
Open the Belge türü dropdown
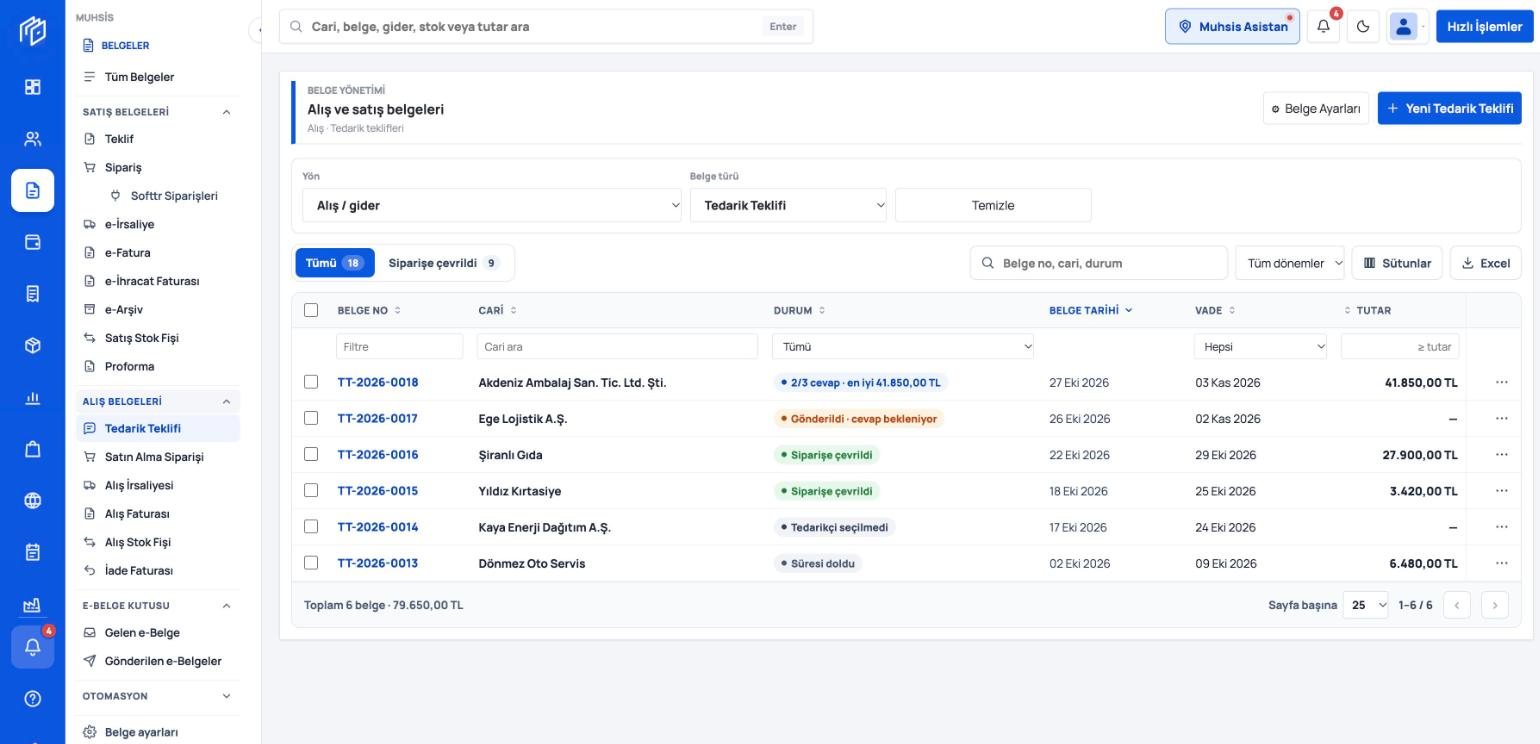point(788,205)
